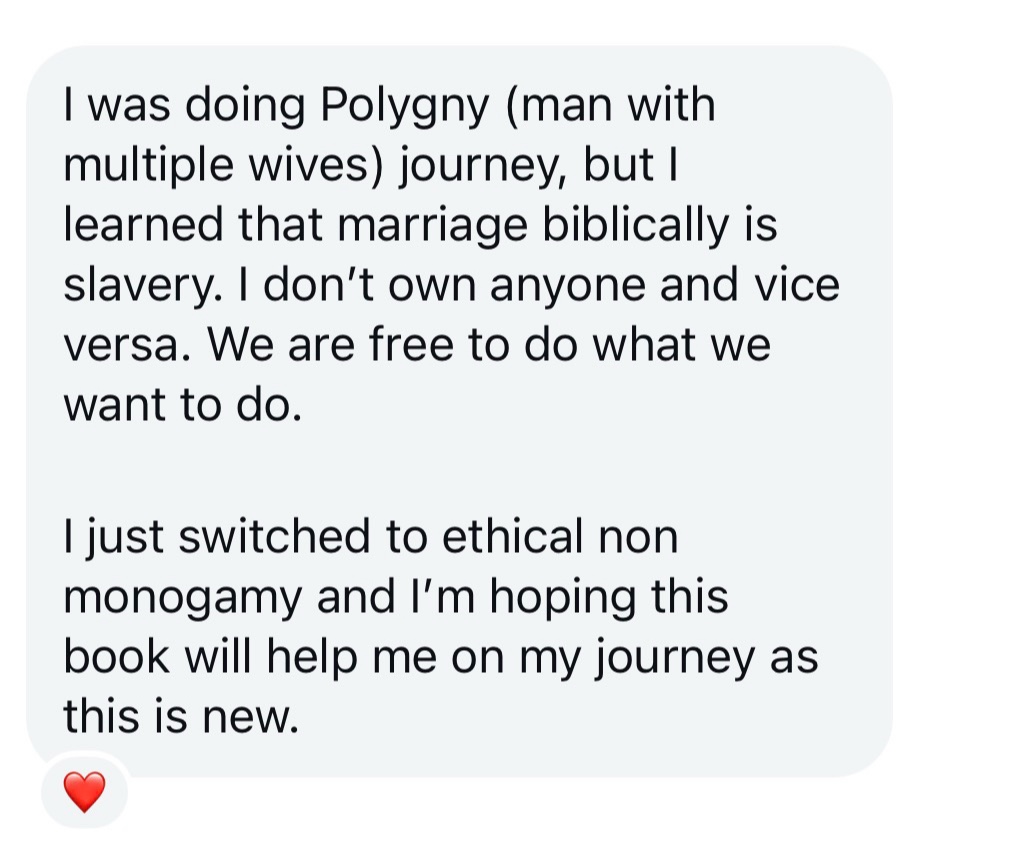
Task: Click the words "I just switched"
Action: [x=217, y=536]
